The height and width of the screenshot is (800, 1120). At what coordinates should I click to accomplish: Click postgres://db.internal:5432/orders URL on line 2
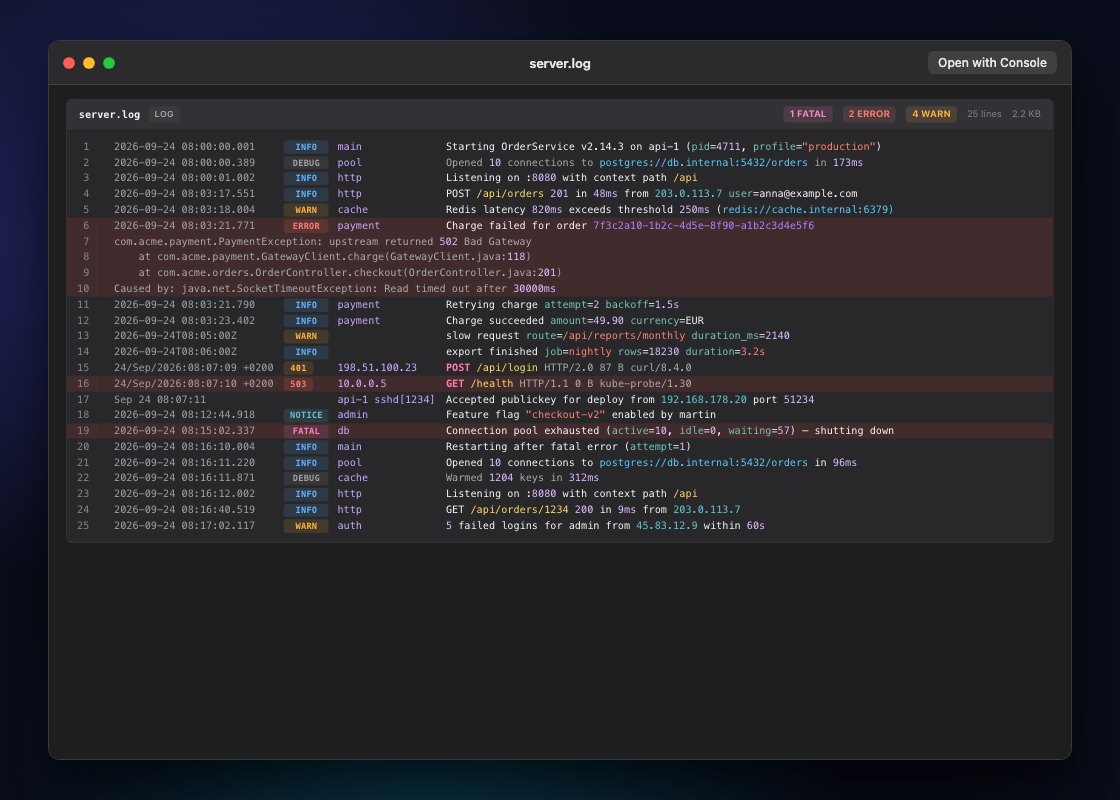click(704, 162)
